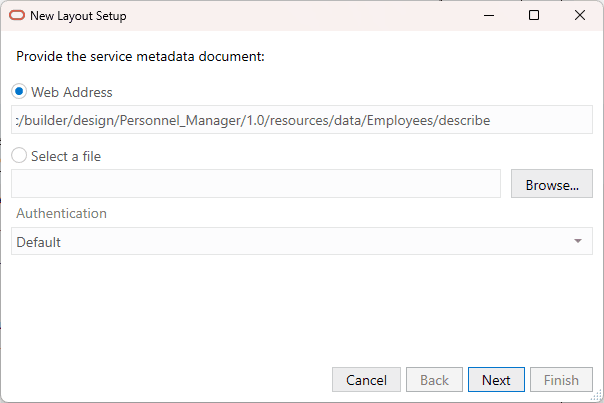
Task: Click the Finish button
Action: pyautogui.click(x=561, y=380)
